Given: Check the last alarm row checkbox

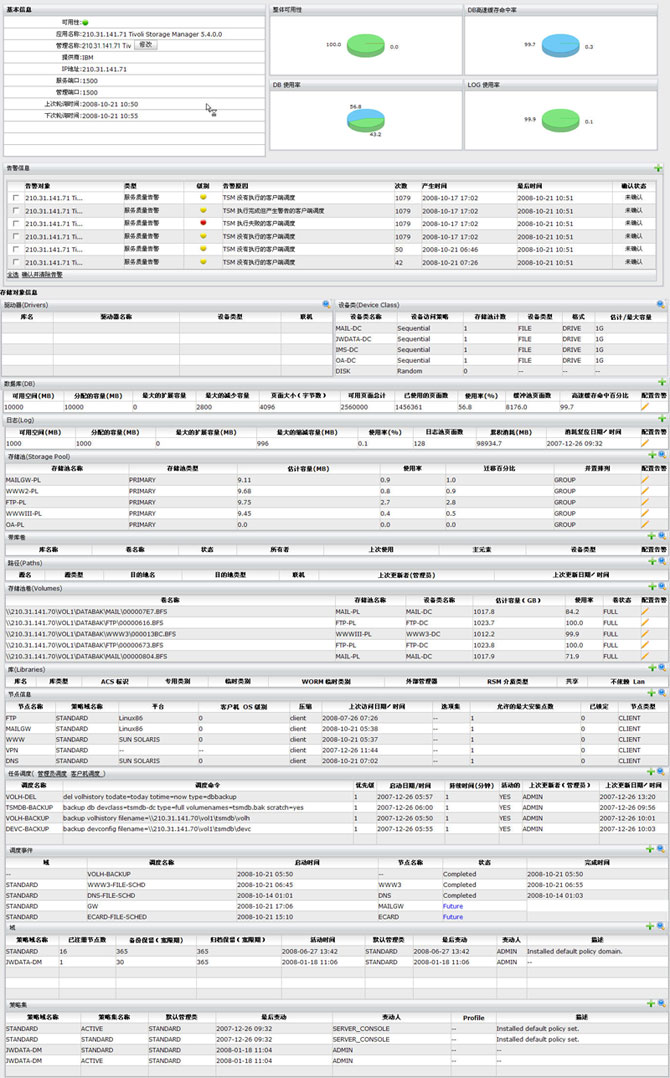Looking at the screenshot, I should pos(14,262).
